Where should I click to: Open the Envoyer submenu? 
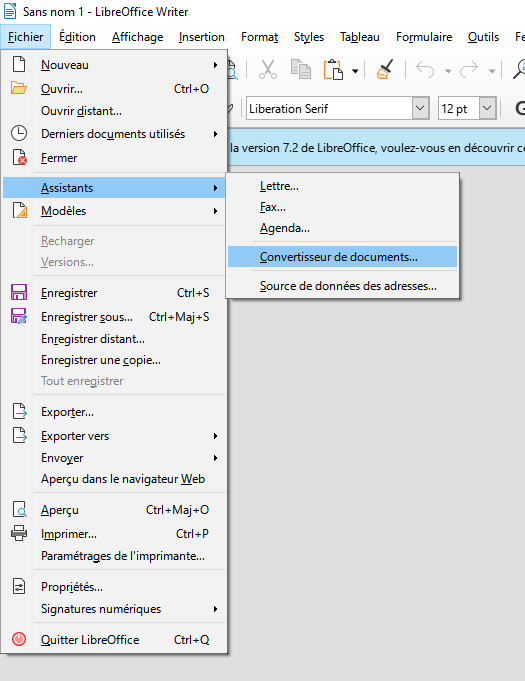pyautogui.click(x=114, y=458)
